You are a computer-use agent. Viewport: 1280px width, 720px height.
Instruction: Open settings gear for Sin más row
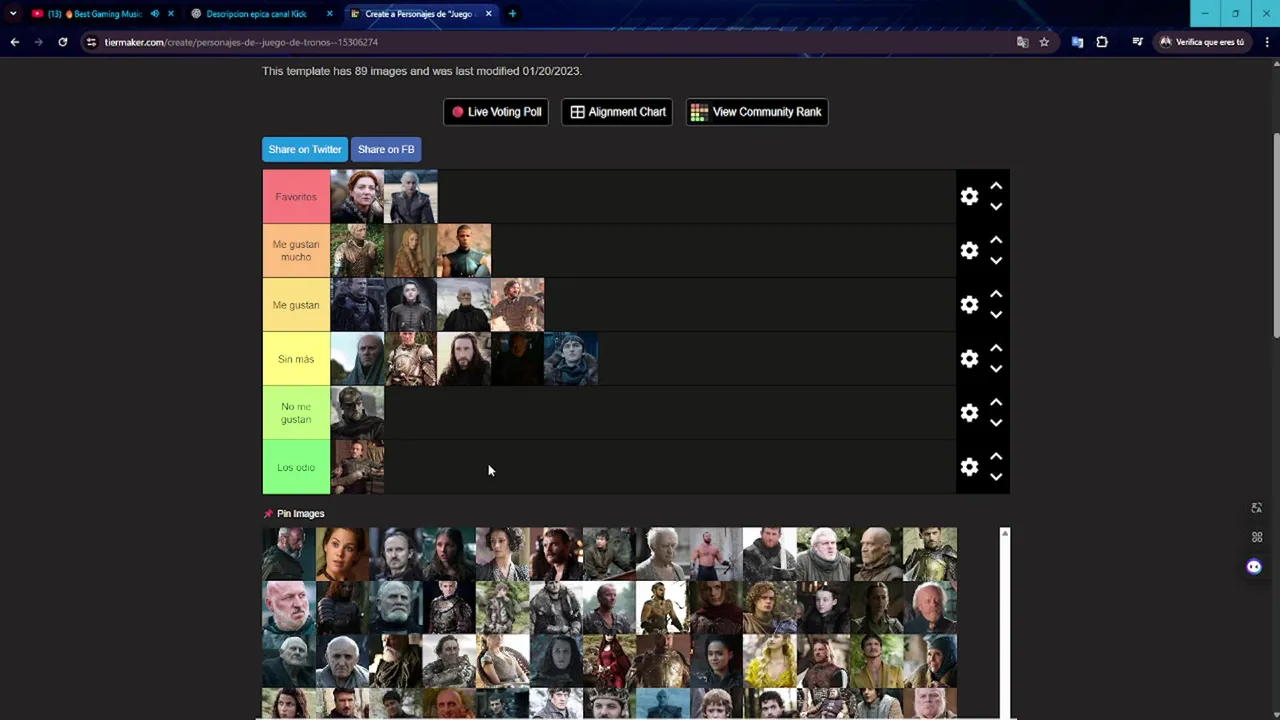pyautogui.click(x=969, y=359)
